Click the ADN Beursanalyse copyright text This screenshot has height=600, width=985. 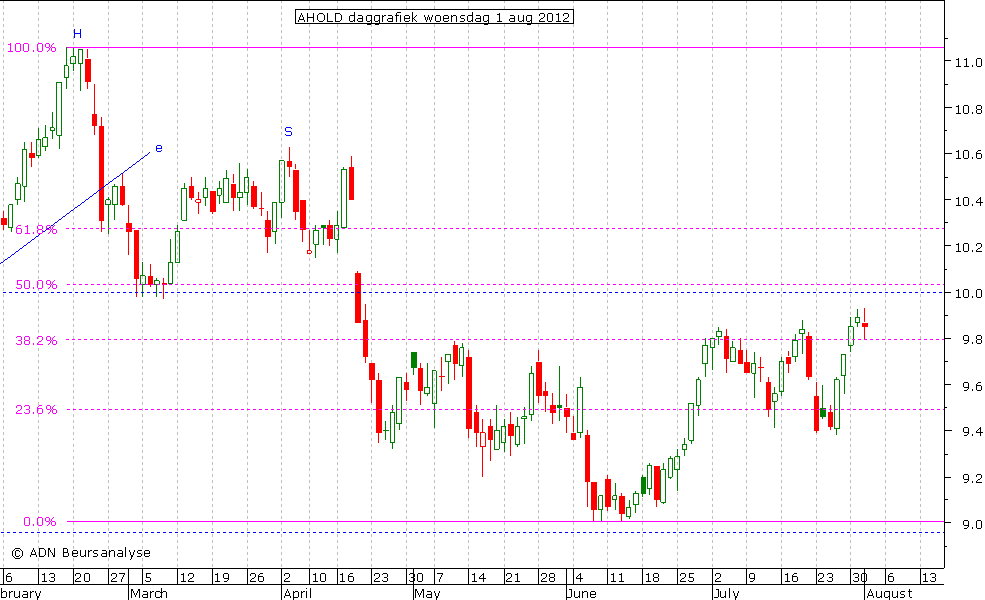coord(81,553)
